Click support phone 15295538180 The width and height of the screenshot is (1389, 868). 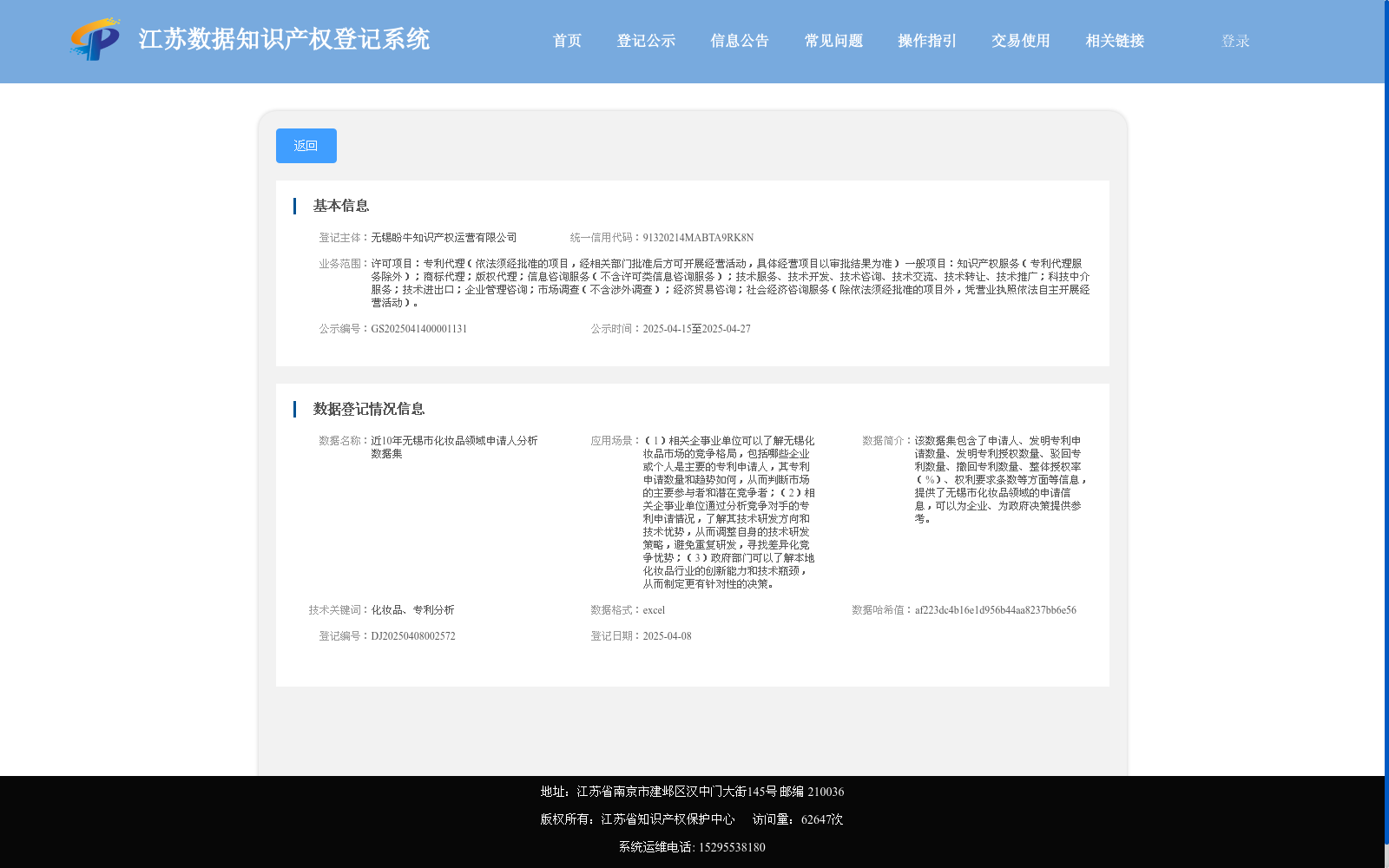(x=732, y=847)
